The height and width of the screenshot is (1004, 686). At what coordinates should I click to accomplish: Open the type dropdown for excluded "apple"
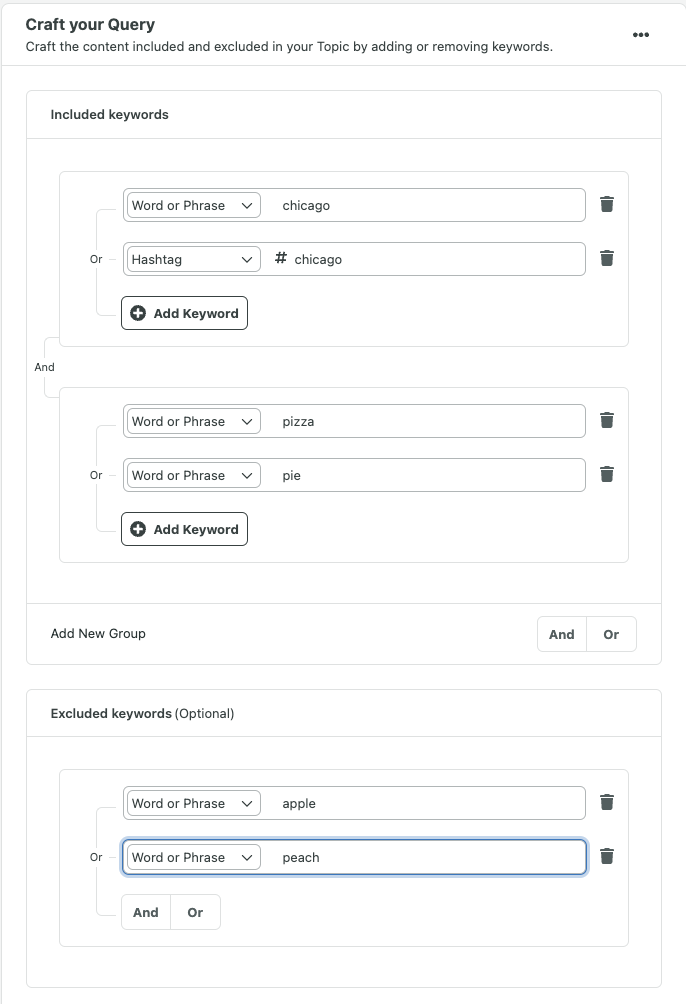pyautogui.click(x=192, y=803)
